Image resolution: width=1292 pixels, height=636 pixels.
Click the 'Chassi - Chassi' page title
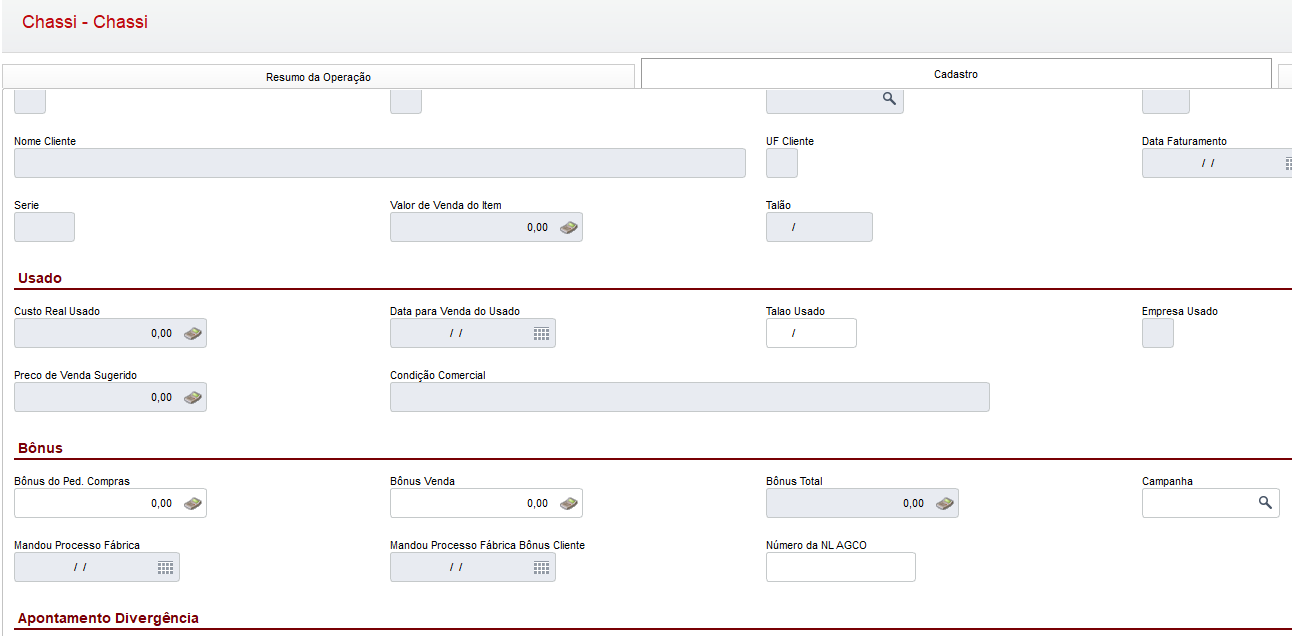pyautogui.click(x=85, y=22)
